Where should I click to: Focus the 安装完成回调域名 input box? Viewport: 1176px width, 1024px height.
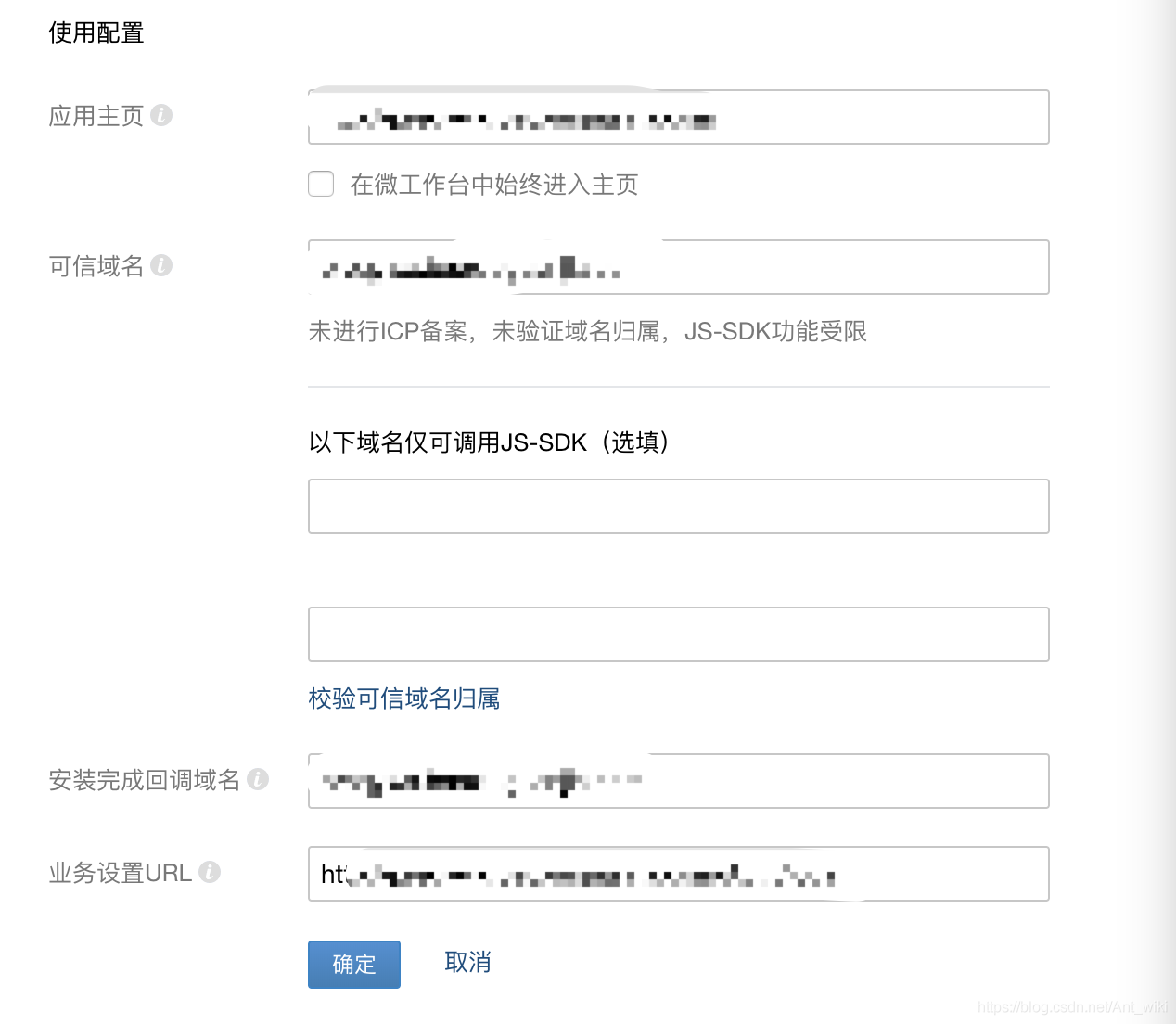[678, 781]
